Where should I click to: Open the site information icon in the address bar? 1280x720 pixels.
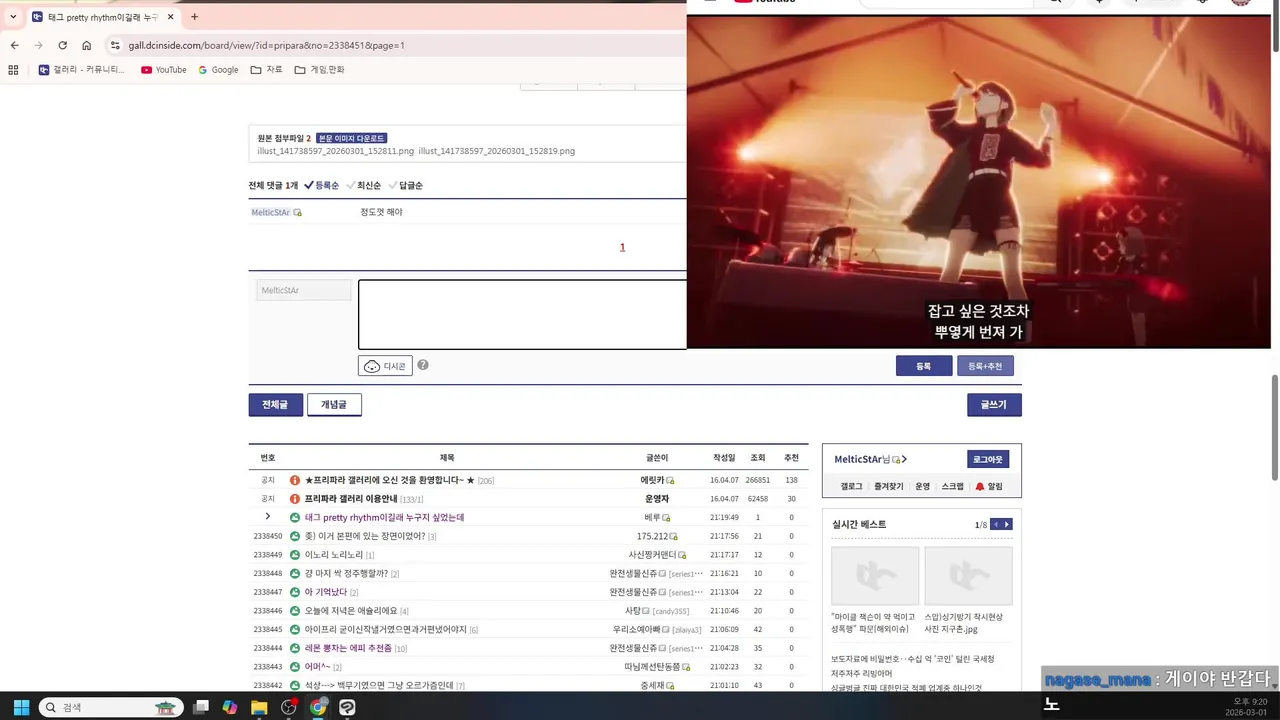(x=115, y=45)
